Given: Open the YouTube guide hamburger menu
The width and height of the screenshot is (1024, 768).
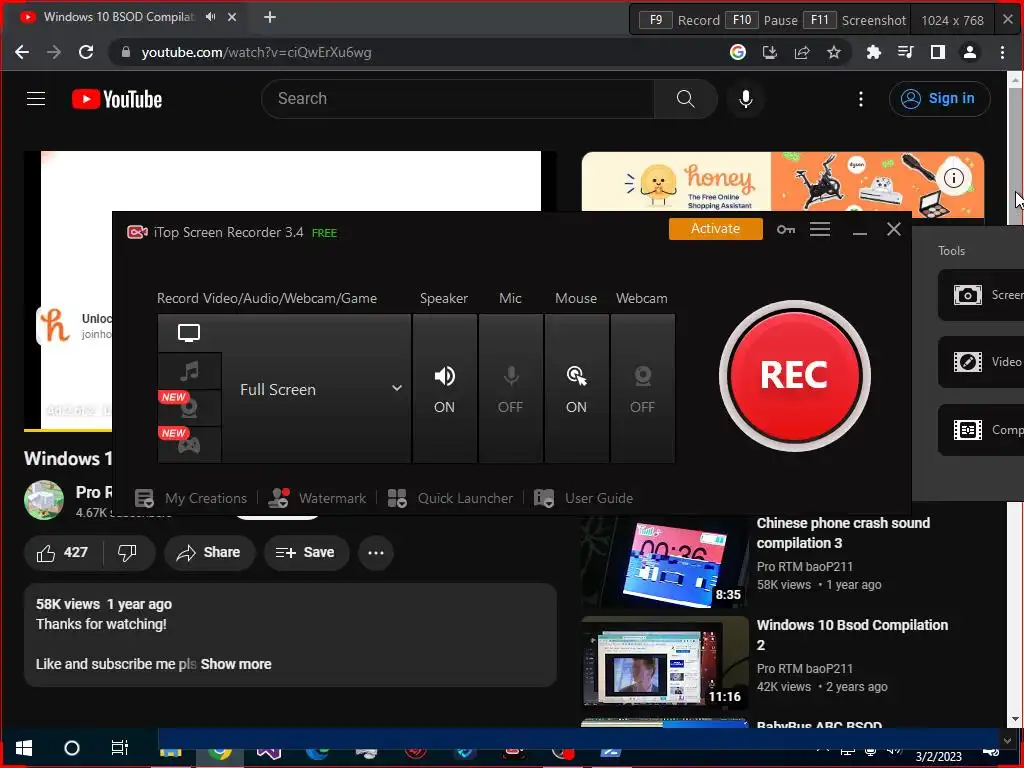Looking at the screenshot, I should tap(36, 99).
